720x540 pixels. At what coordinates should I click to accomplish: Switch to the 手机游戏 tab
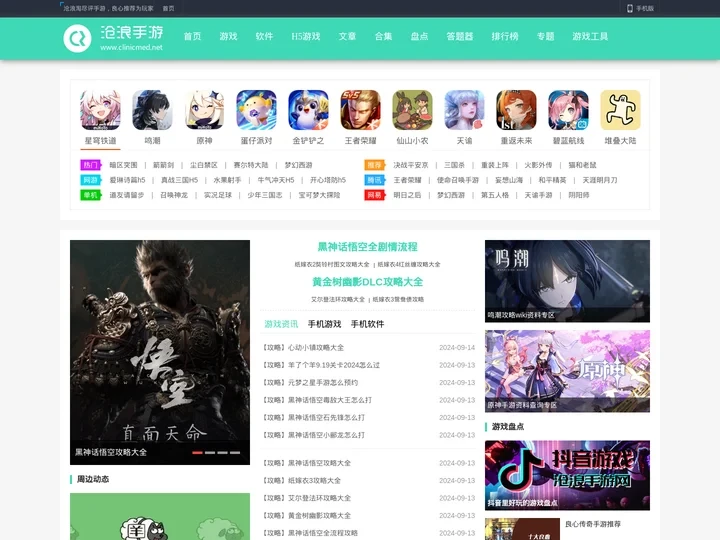(x=324, y=324)
